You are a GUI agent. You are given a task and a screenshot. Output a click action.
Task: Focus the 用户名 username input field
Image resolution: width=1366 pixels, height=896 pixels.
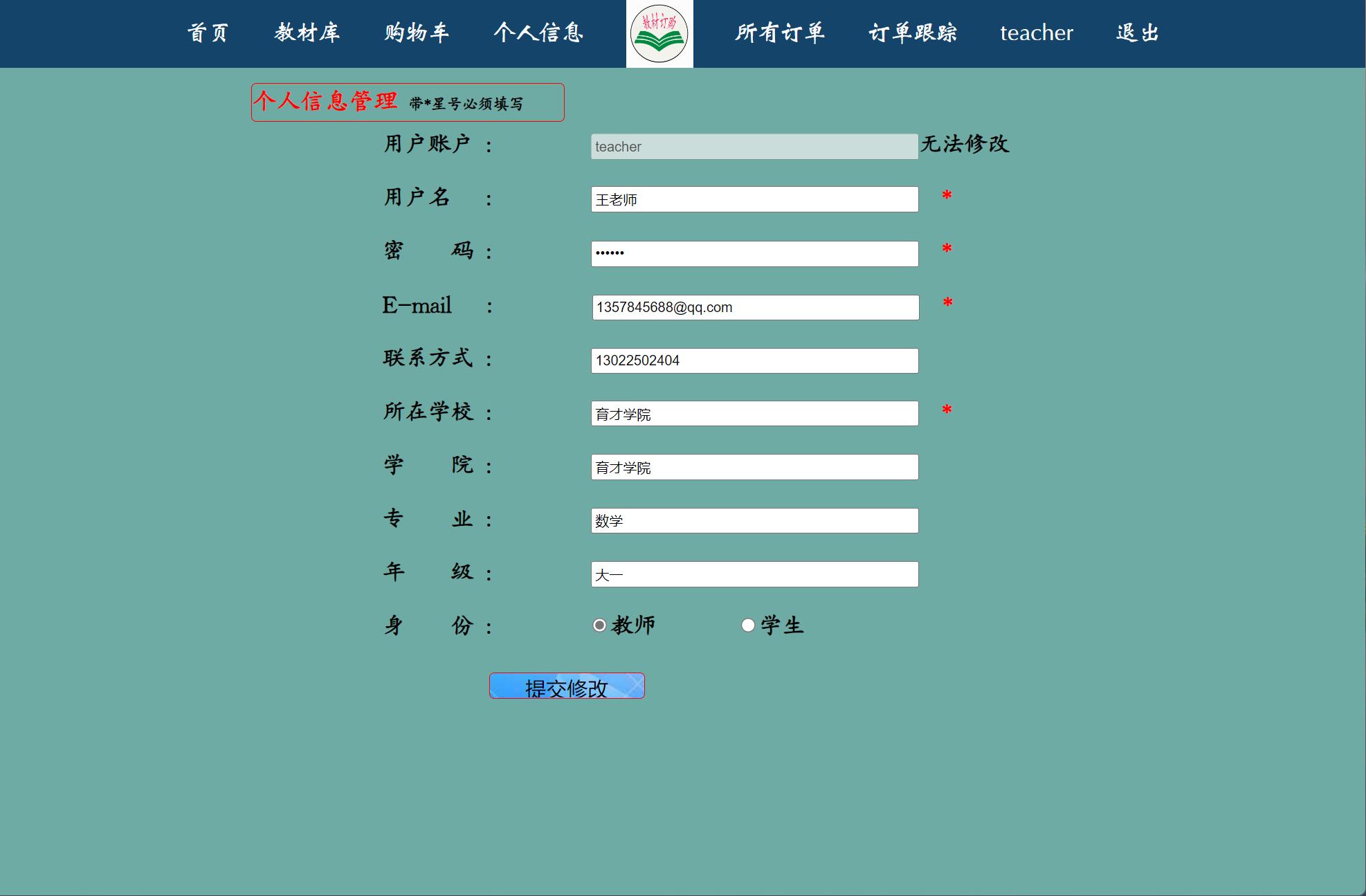pyautogui.click(x=754, y=199)
